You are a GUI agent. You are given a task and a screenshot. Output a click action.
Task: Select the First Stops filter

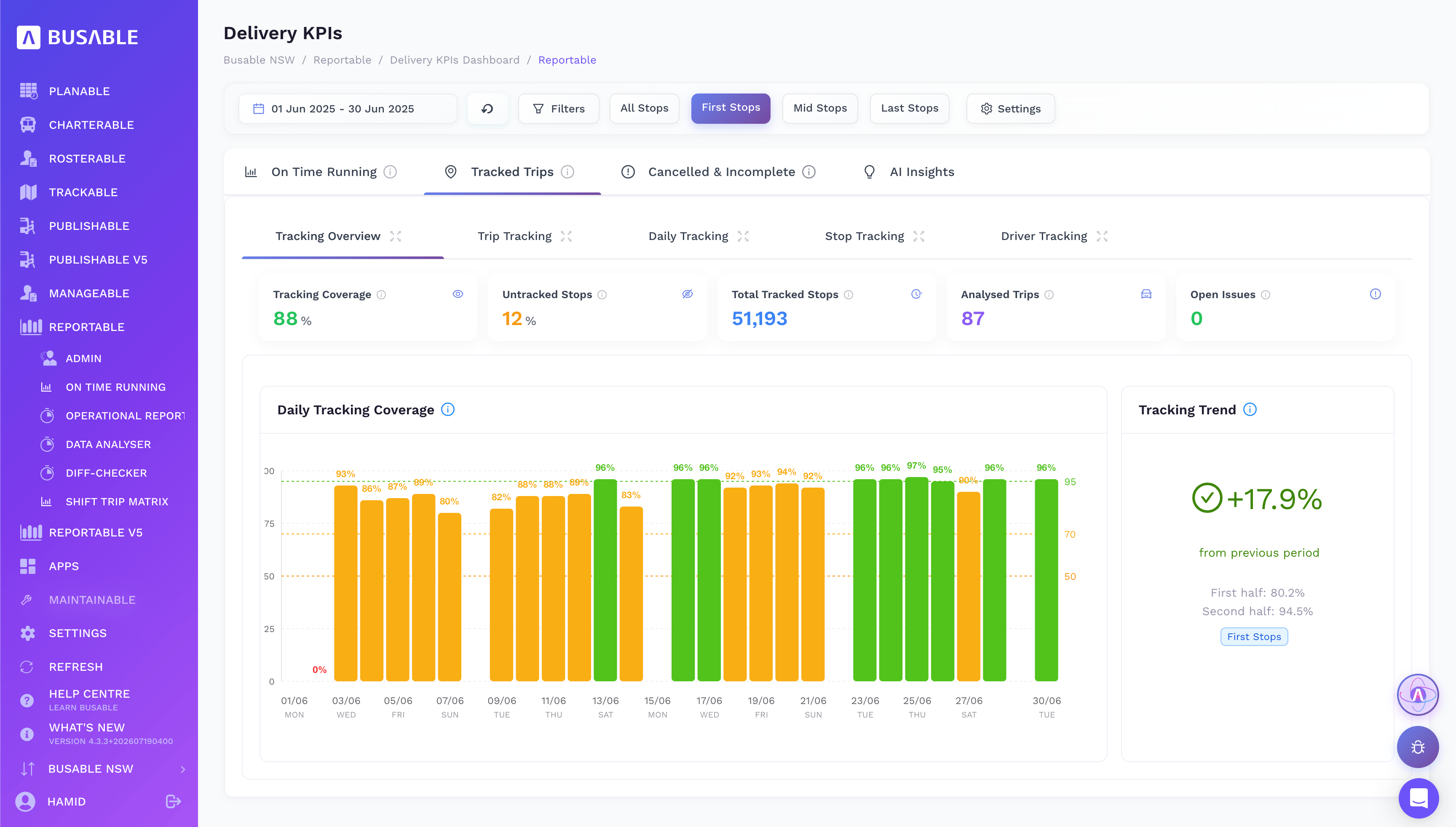coord(731,108)
